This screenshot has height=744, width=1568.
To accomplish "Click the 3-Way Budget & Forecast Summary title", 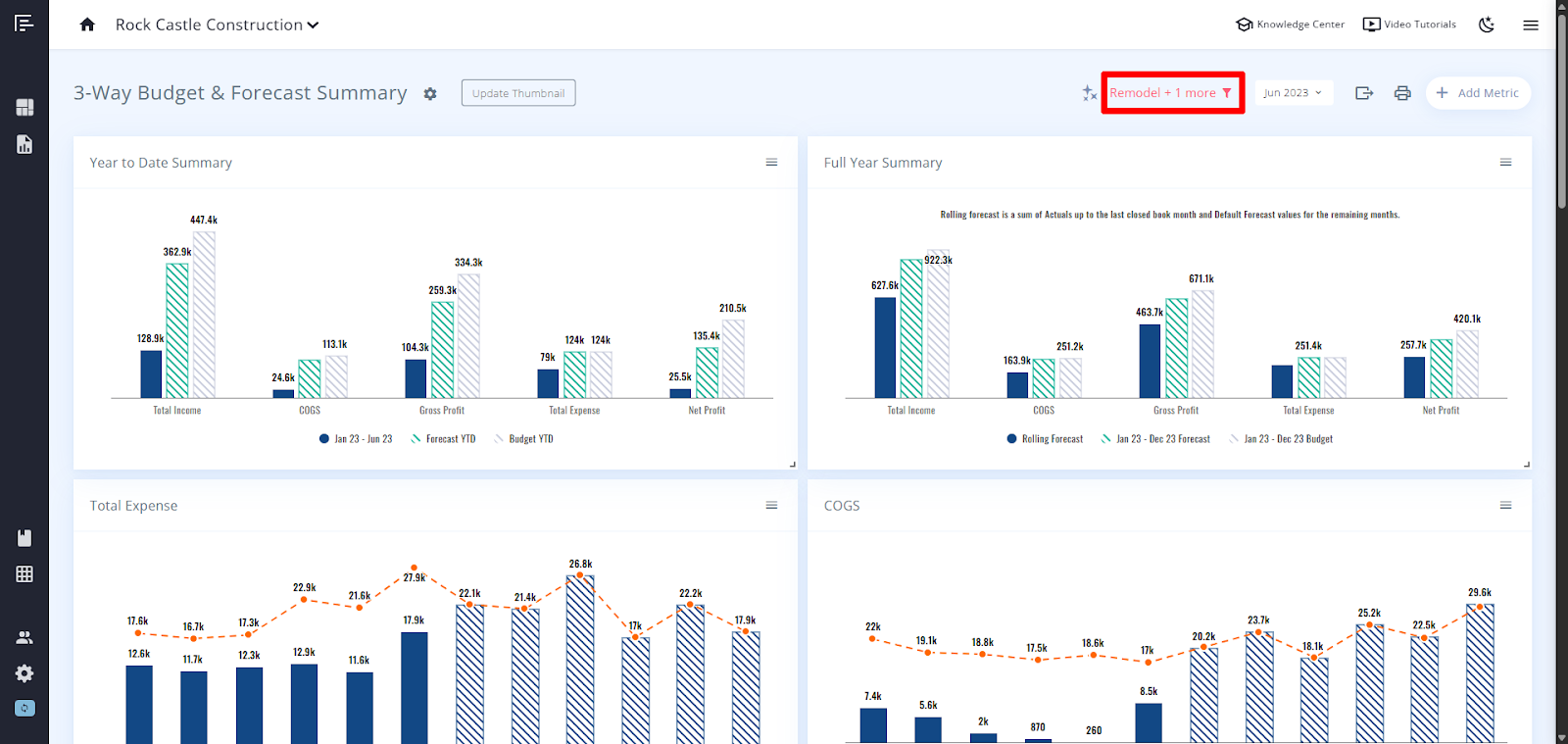I will pos(240,93).
